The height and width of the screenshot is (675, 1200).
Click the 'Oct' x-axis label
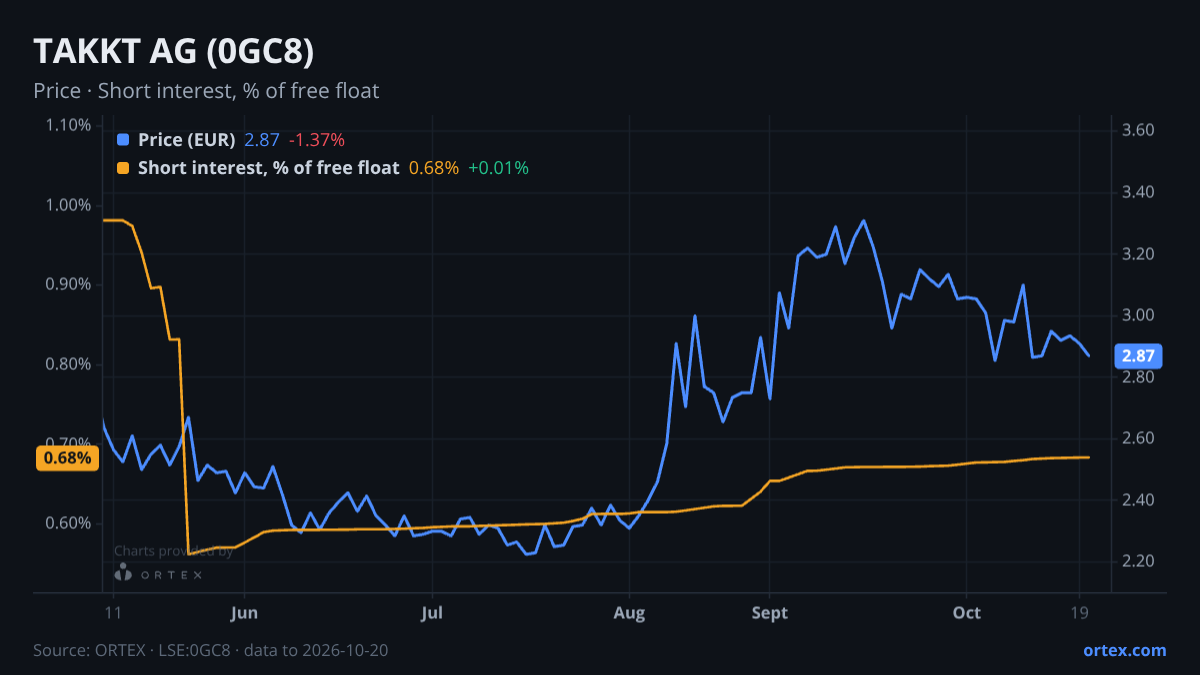(966, 612)
